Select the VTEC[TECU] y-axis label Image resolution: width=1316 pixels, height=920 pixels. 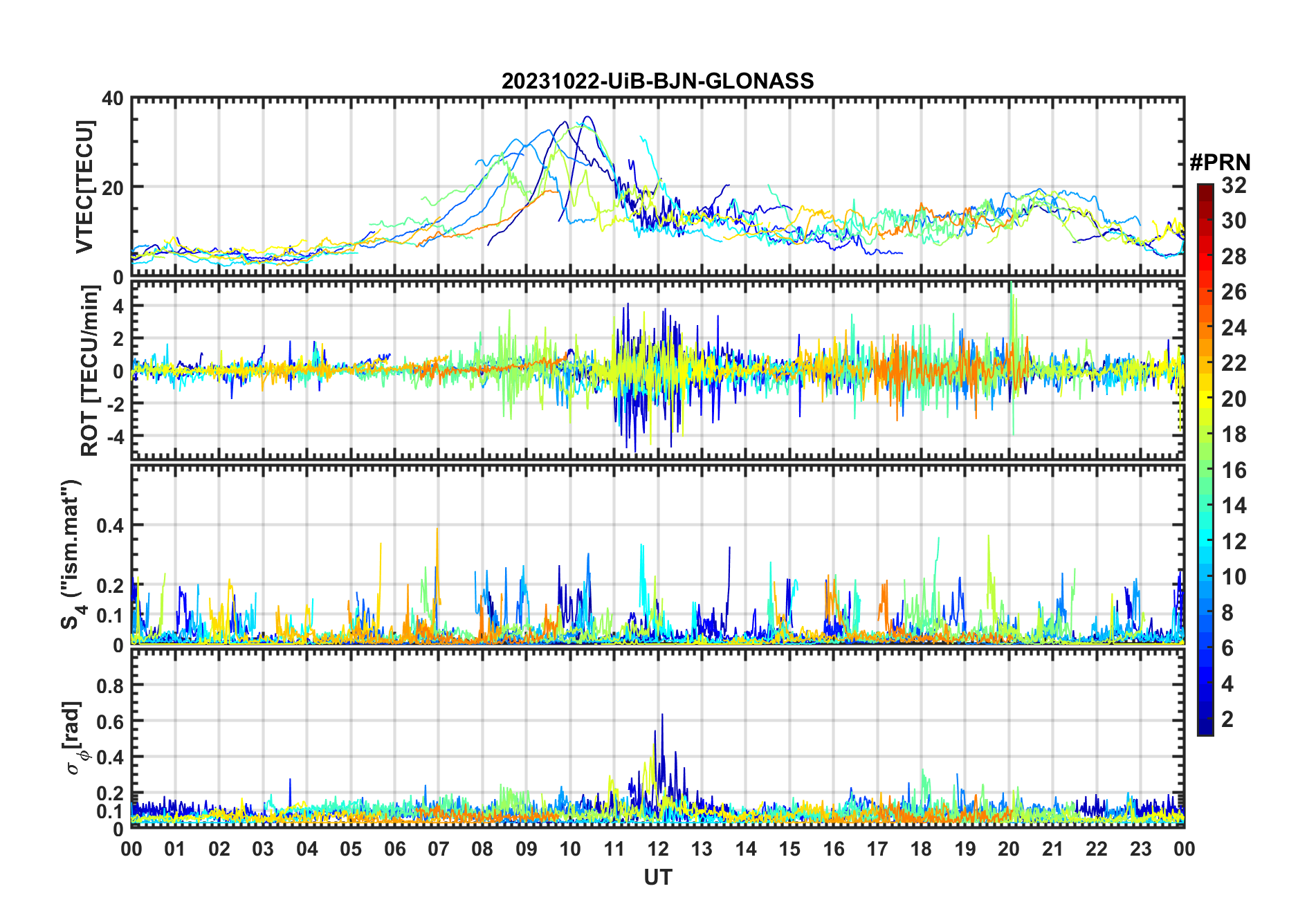pyautogui.click(x=85, y=187)
